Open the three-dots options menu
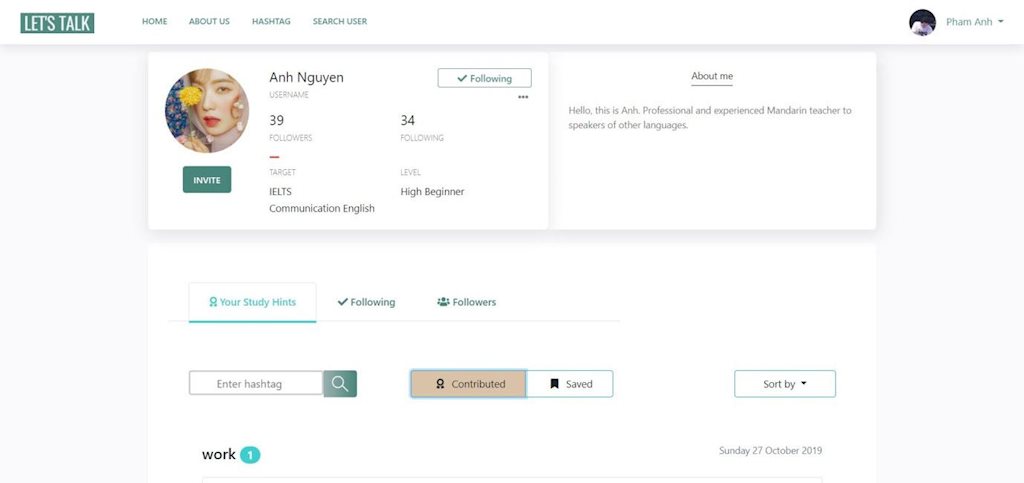The height and width of the screenshot is (483, 1024). coord(523,97)
